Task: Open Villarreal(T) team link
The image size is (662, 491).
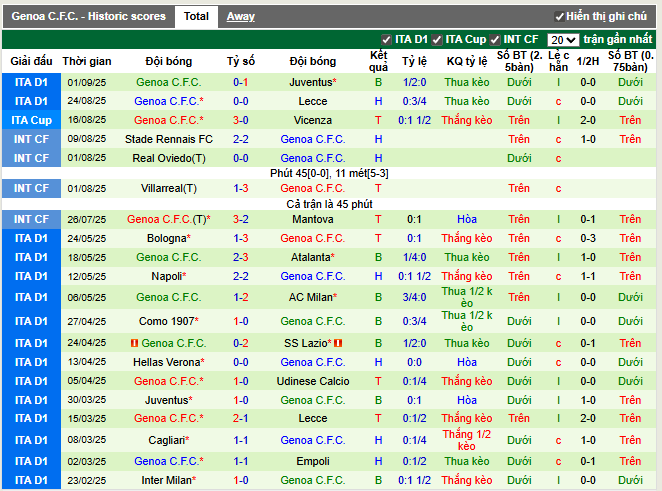Action: point(169,188)
